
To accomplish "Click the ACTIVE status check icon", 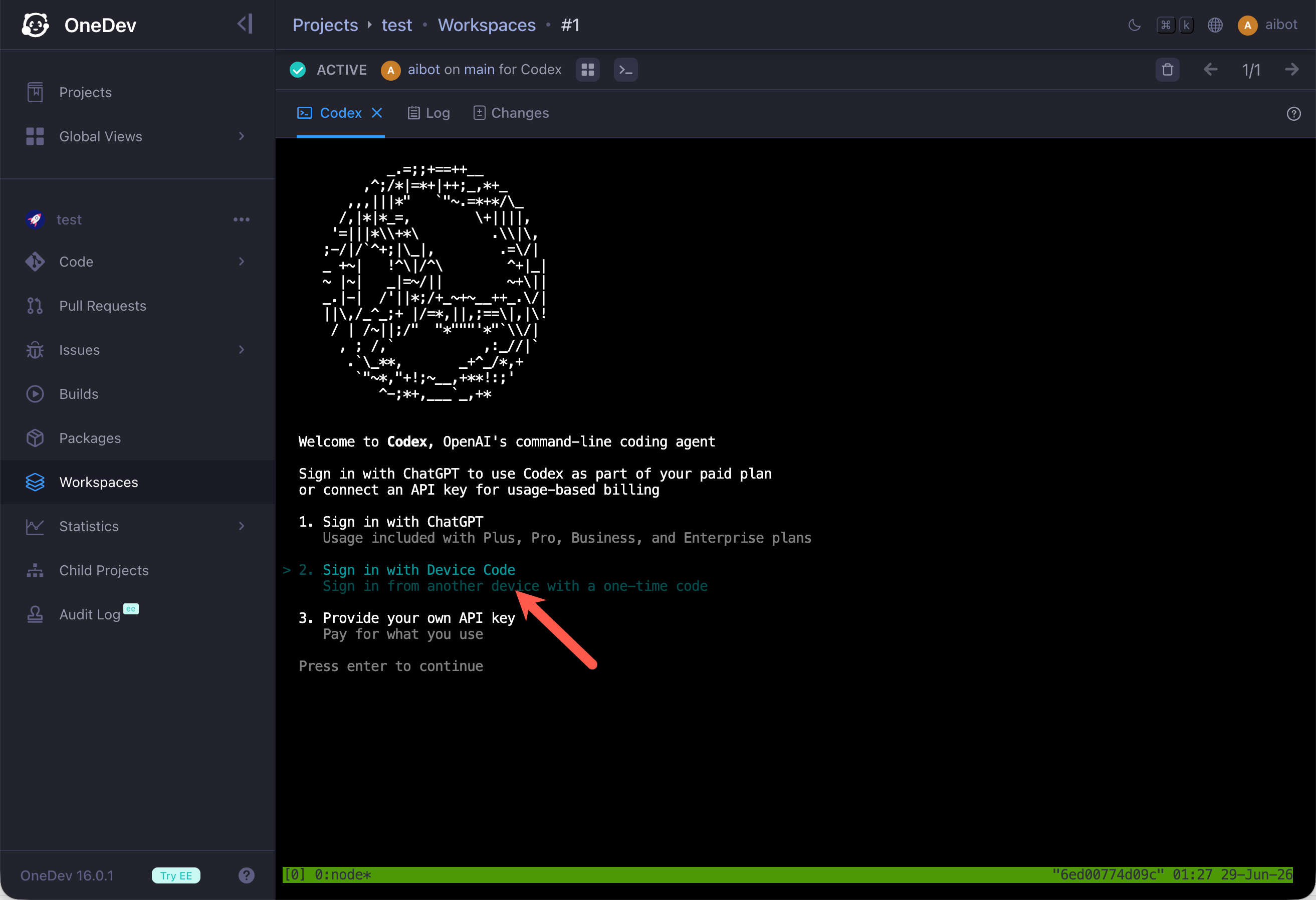I will pos(298,70).
